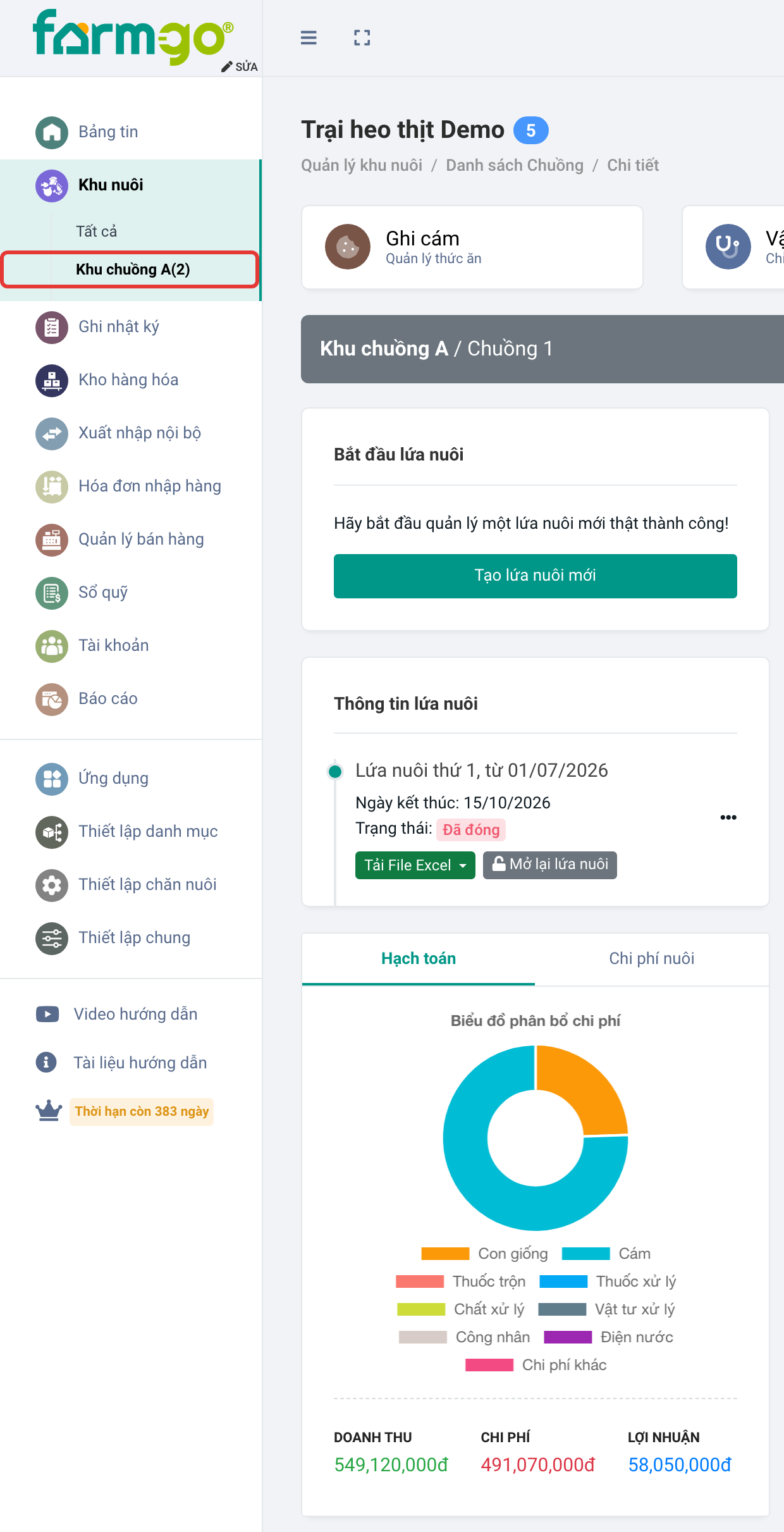Open the Báo cáo report icon

[52, 699]
